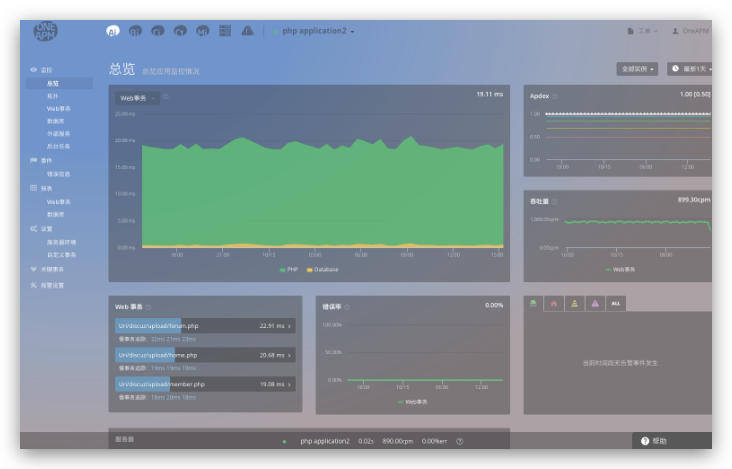Click the question icon in bottom status bar
This screenshot has width=732, height=469.
(459, 441)
